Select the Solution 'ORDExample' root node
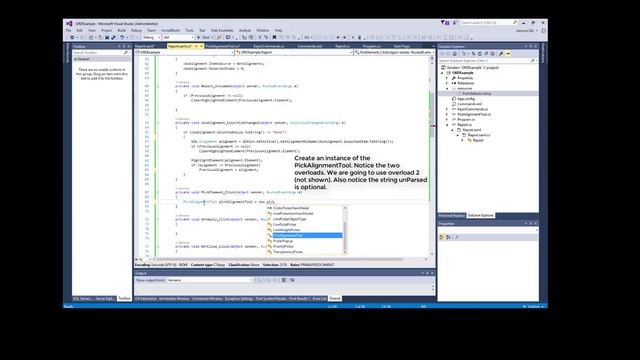This screenshot has height=360, width=640. click(x=470, y=68)
